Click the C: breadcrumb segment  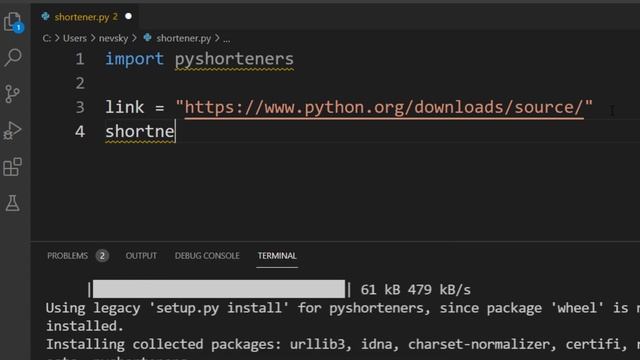coord(47,38)
